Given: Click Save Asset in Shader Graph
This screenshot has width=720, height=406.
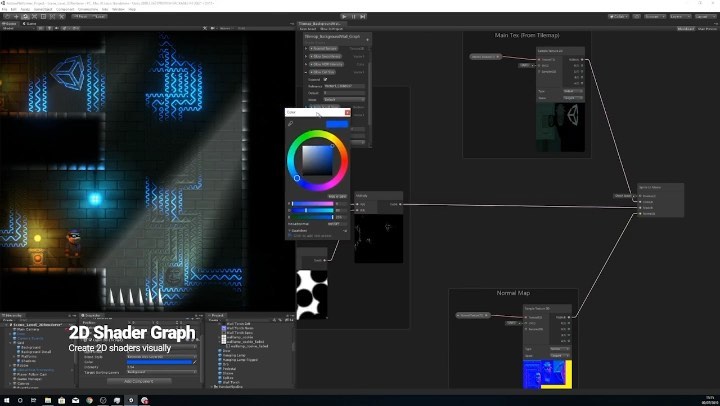Looking at the screenshot, I should pyautogui.click(x=307, y=29).
